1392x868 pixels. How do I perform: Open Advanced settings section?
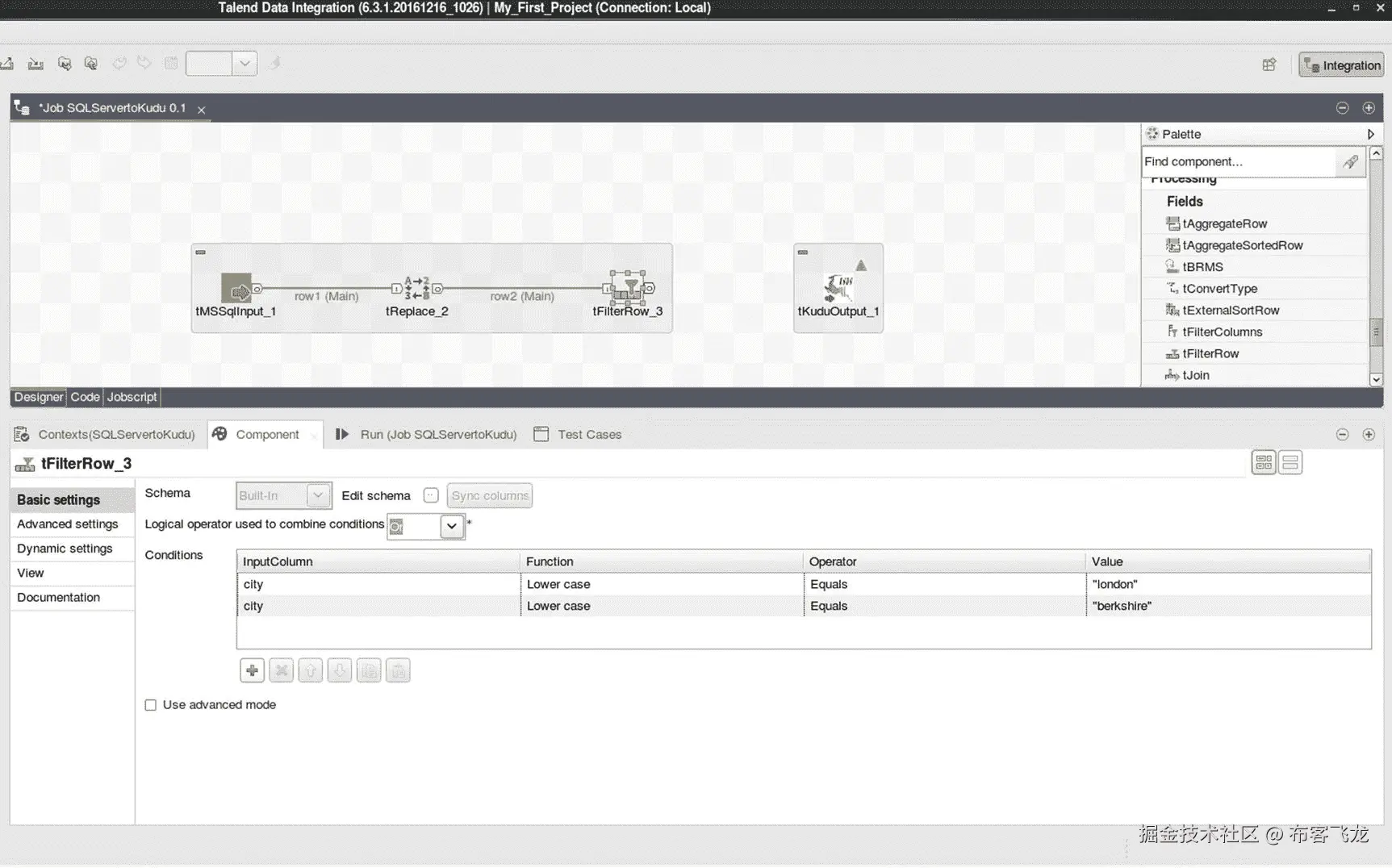pos(73,524)
